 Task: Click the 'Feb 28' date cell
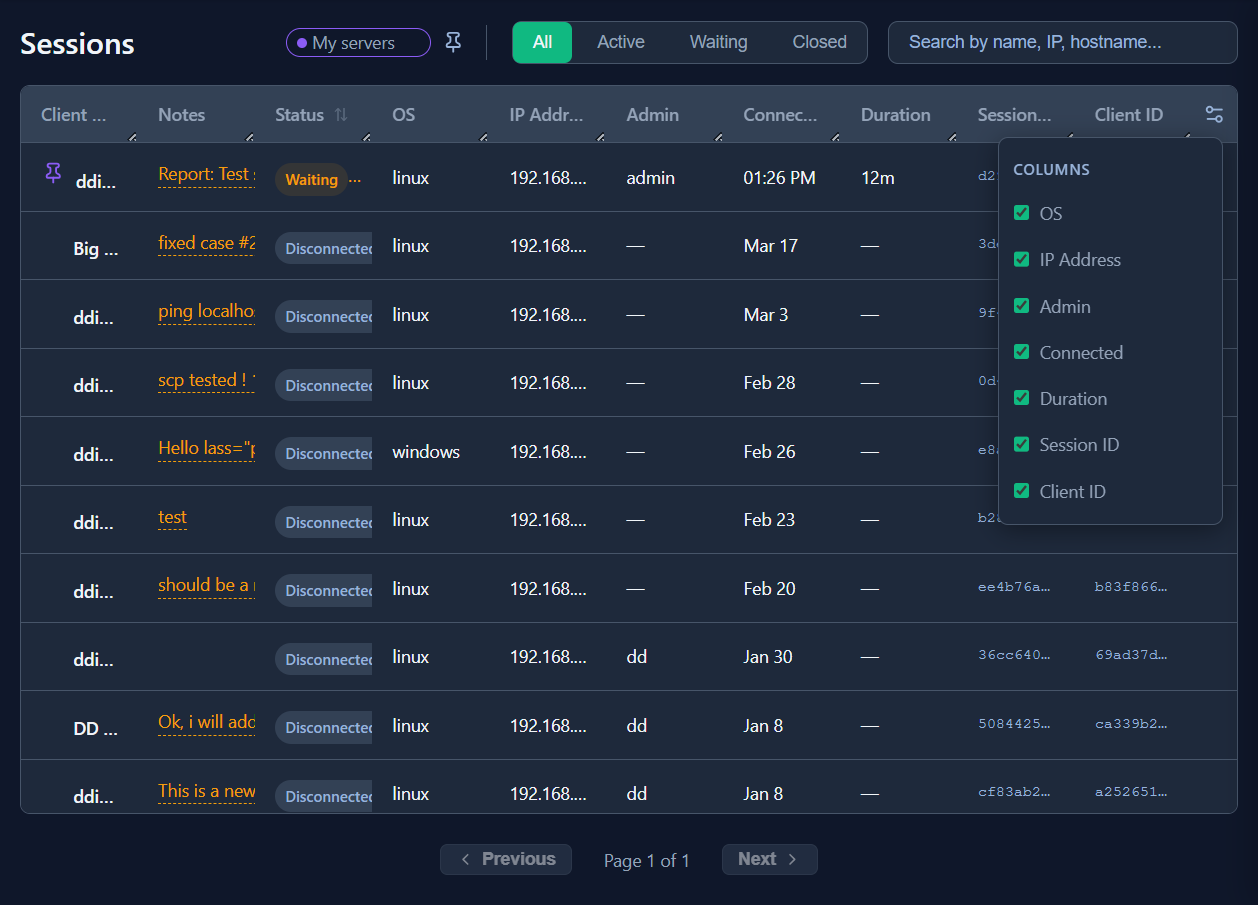[x=769, y=383]
